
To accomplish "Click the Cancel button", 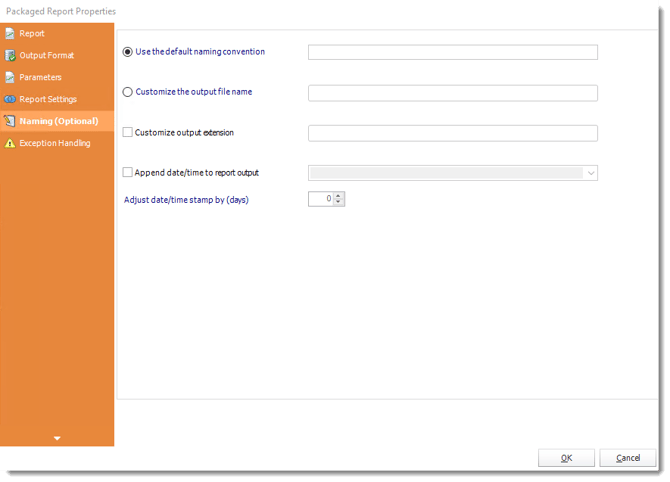I will pyautogui.click(x=628, y=458).
